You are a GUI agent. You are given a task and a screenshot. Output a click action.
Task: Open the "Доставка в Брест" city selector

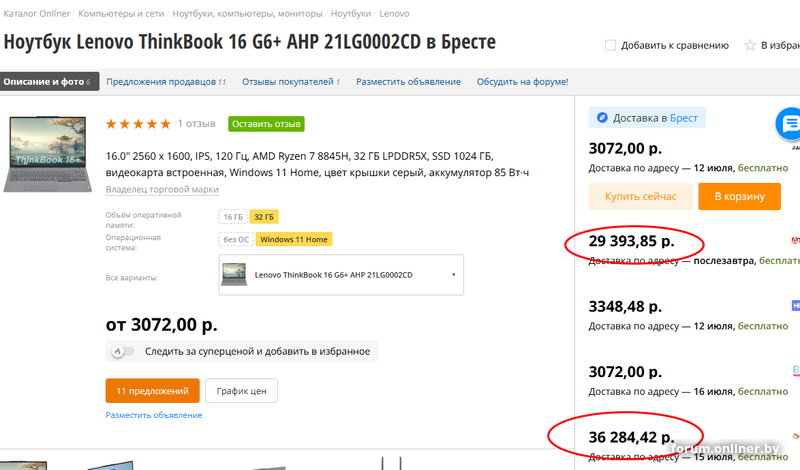tap(648, 118)
